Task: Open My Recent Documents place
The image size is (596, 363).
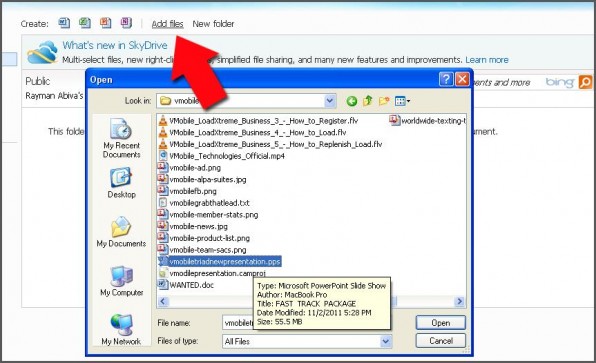Action: [x=121, y=138]
